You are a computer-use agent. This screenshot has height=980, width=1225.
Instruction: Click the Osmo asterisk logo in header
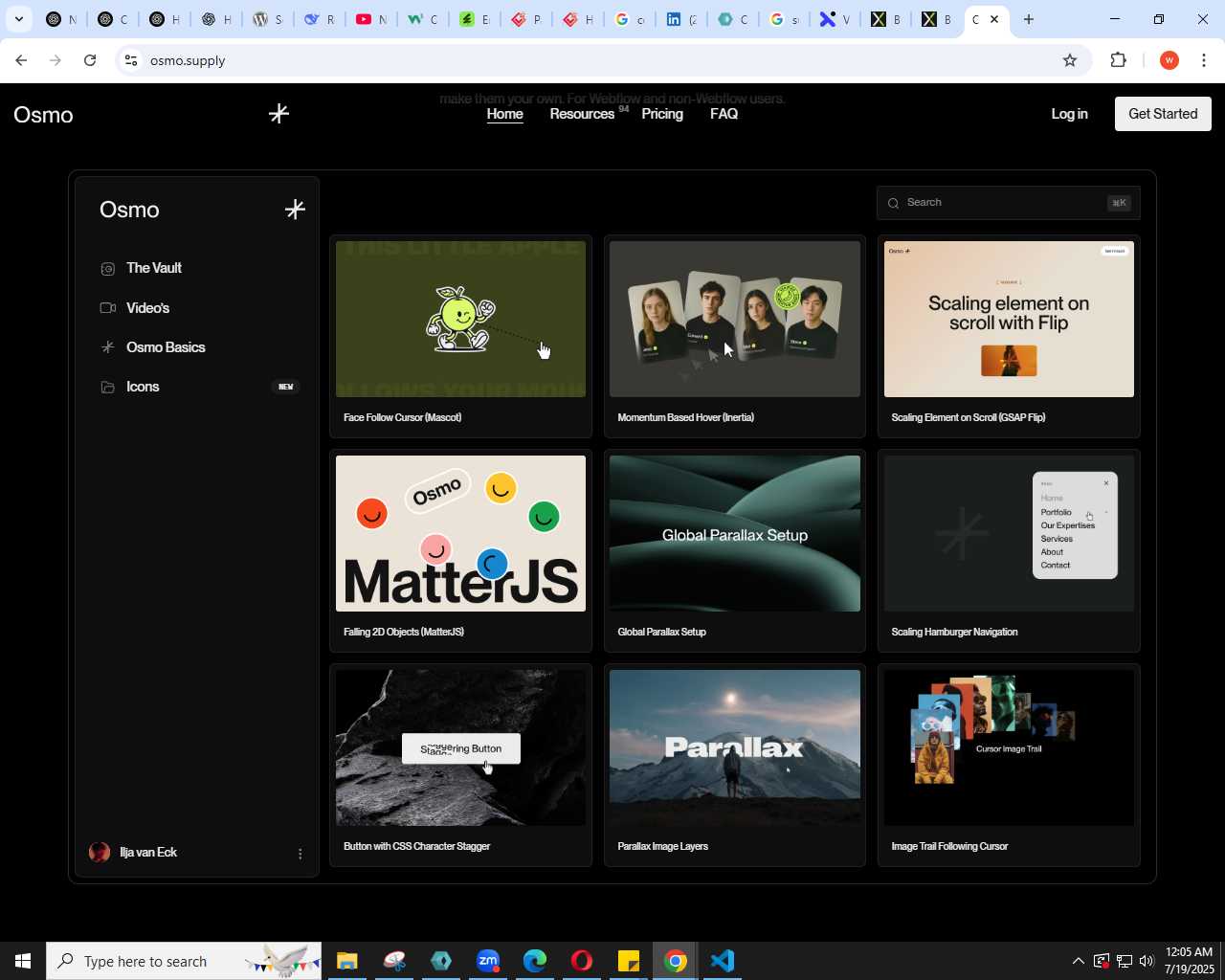(x=278, y=114)
